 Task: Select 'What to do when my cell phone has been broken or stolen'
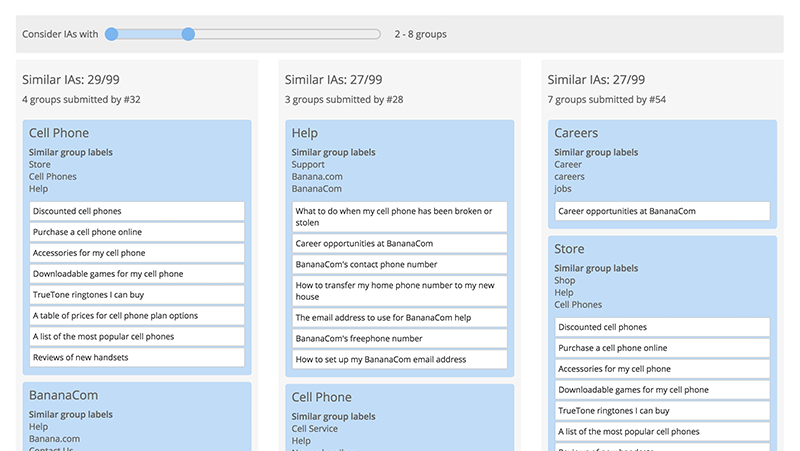tap(400, 217)
